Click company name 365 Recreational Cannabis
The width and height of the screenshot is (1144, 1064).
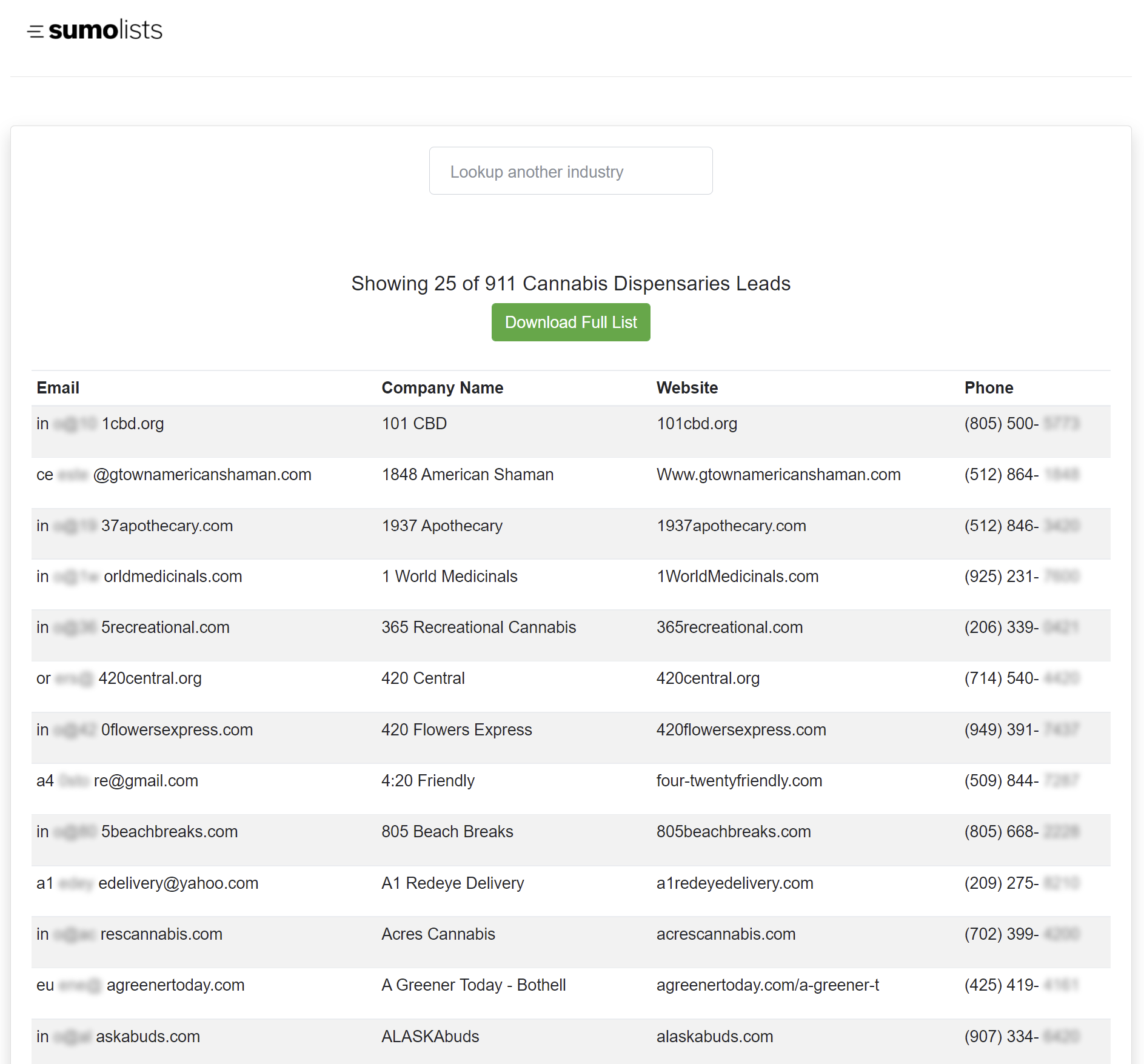[478, 627]
